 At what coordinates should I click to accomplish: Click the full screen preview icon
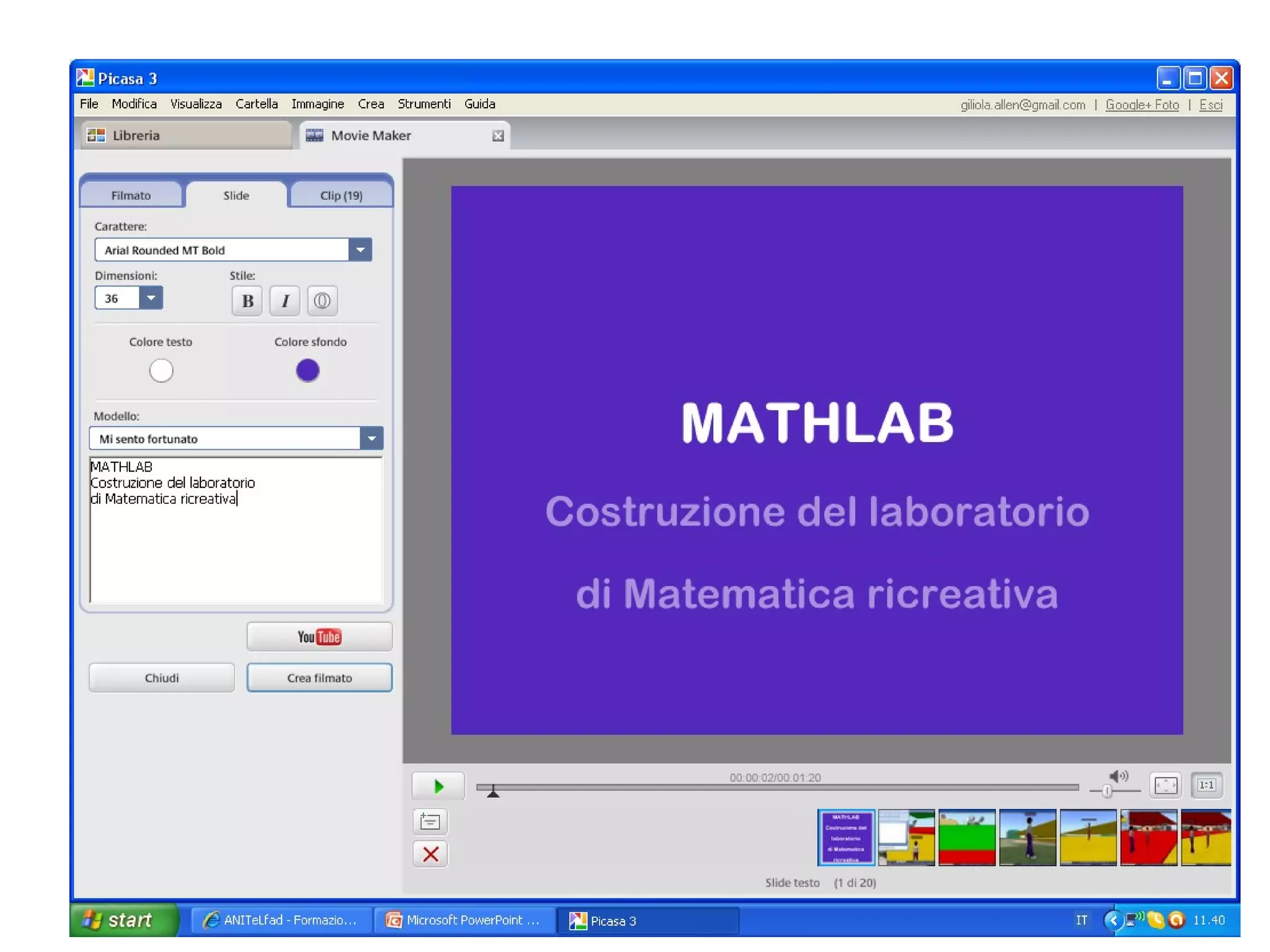click(1165, 785)
